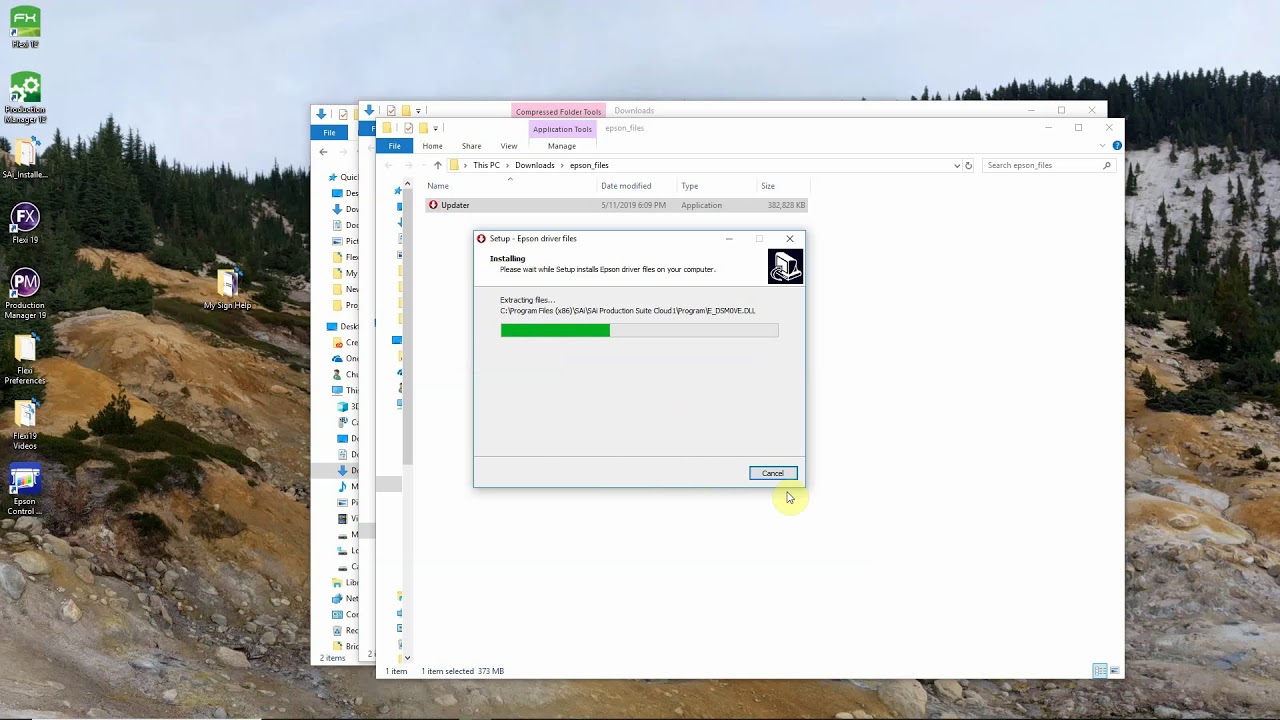1280x720 pixels.
Task: Click the Updater application icon in file list
Action: coord(433,205)
